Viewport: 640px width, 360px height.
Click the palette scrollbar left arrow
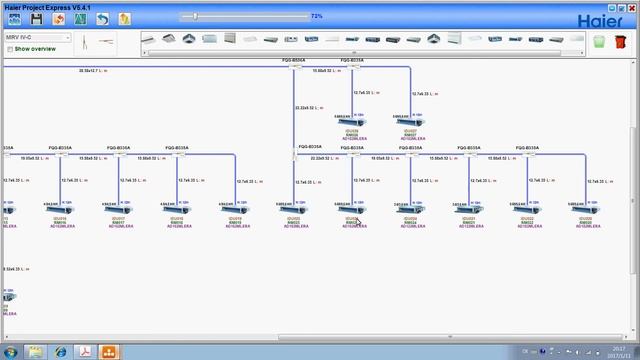click(145, 53)
